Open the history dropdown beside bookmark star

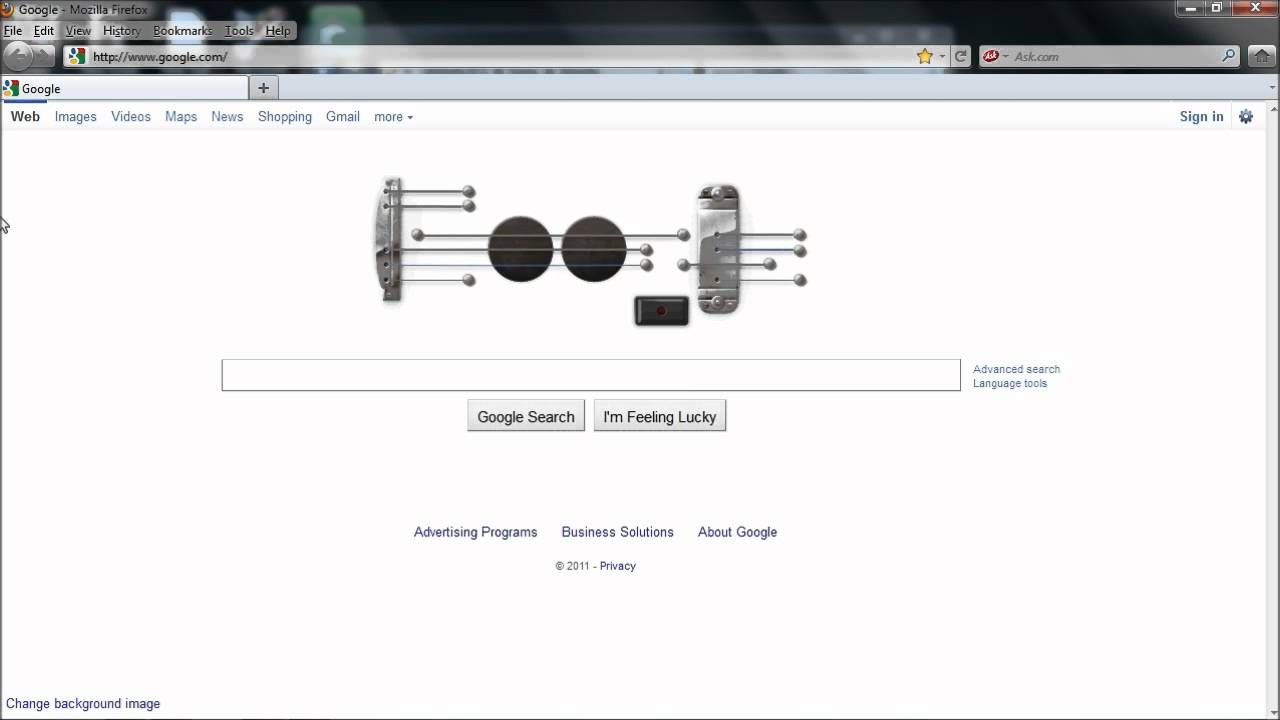tap(942, 57)
